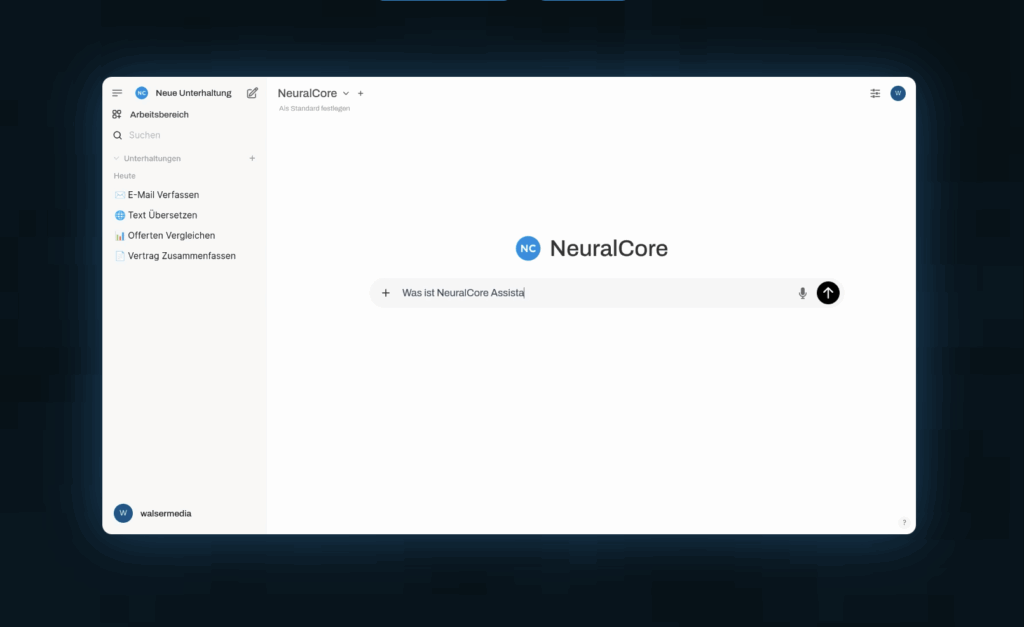The height and width of the screenshot is (627, 1024).
Task: Open the Arbeitsbereich workspace
Action: 158,115
